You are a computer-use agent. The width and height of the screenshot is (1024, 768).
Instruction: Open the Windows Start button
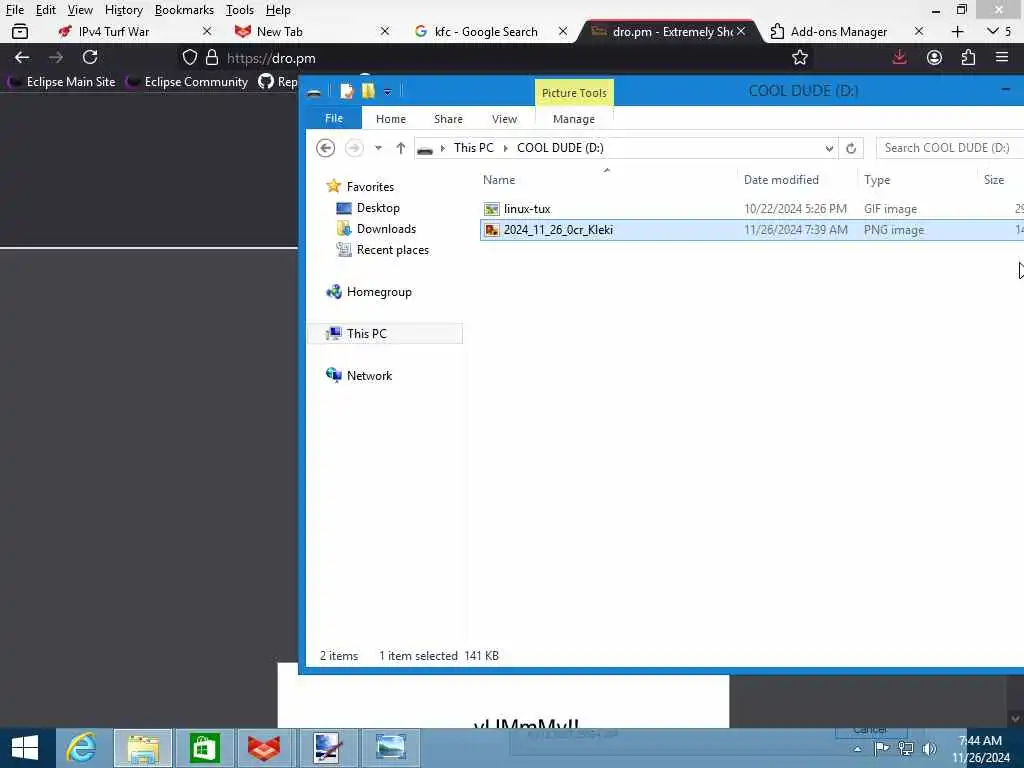[25, 748]
